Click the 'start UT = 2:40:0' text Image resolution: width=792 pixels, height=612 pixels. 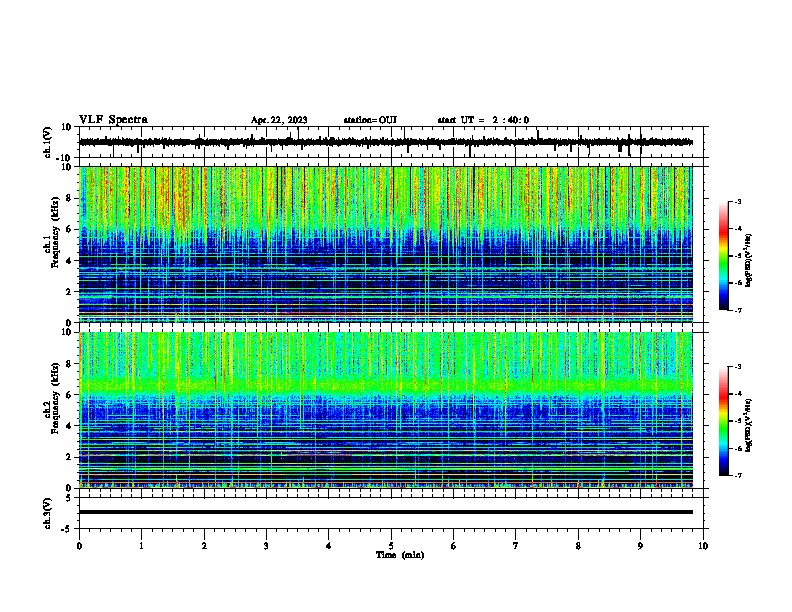click(483, 120)
